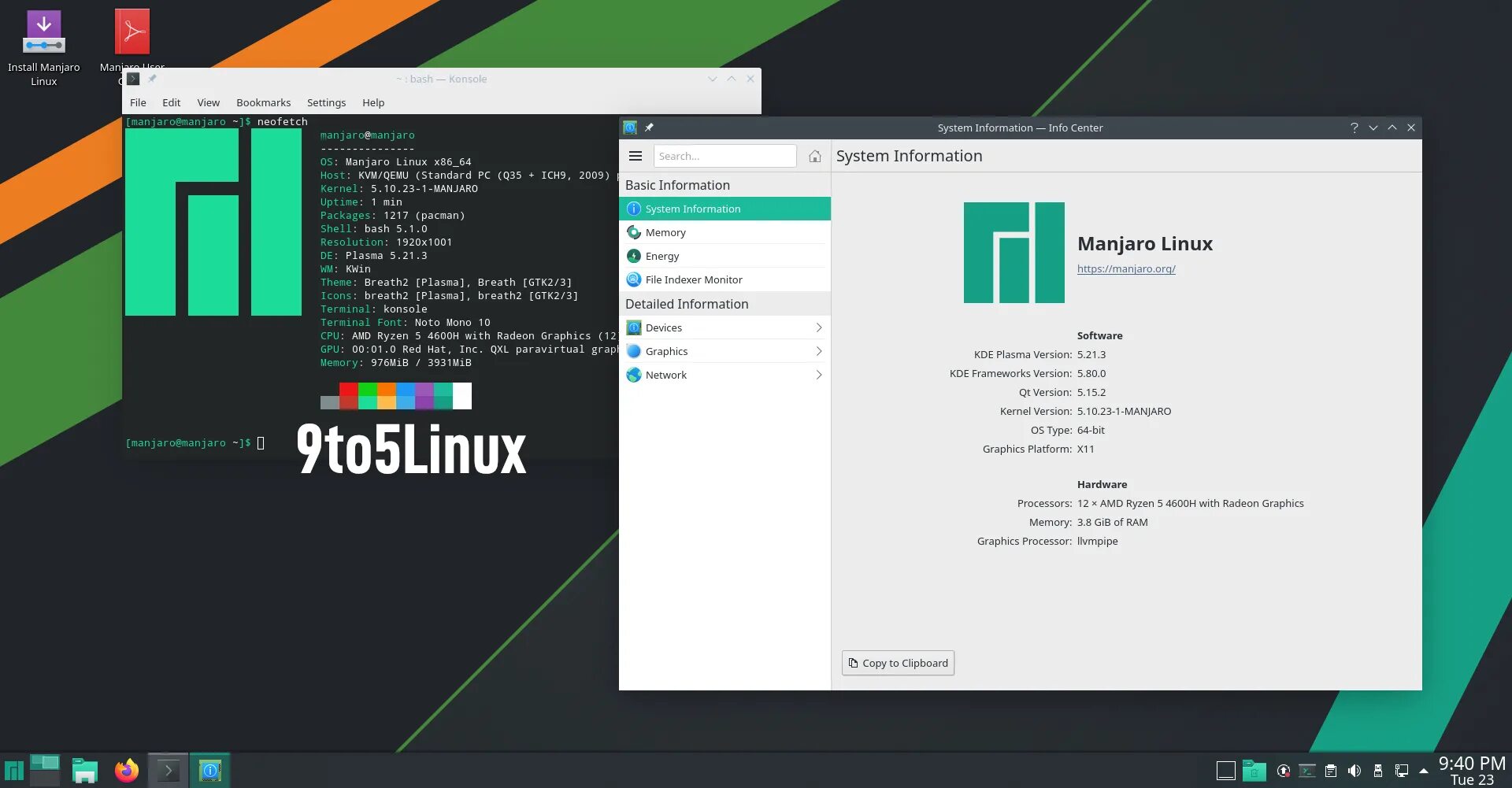Activate the Konsole task in the taskbar

[168, 771]
